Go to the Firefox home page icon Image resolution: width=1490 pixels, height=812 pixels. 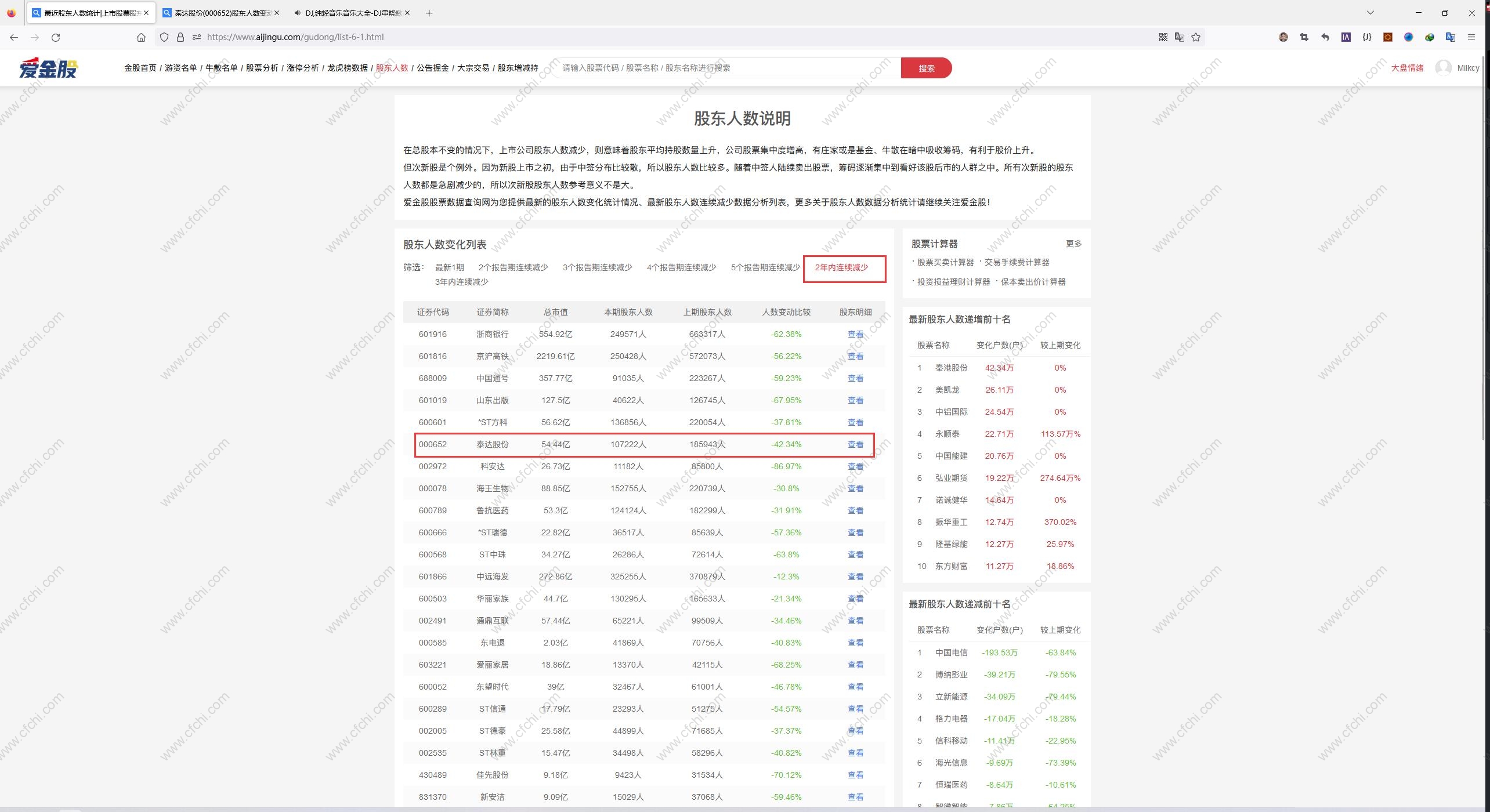click(x=141, y=37)
